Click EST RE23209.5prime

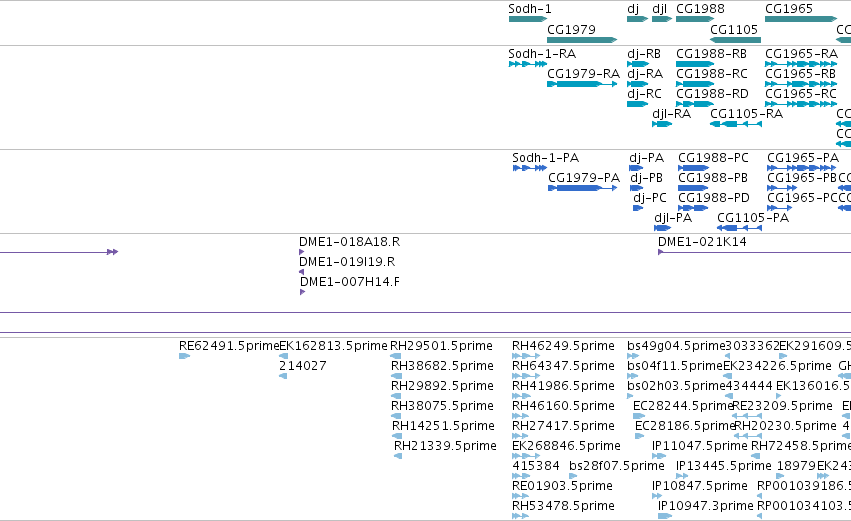(747, 416)
